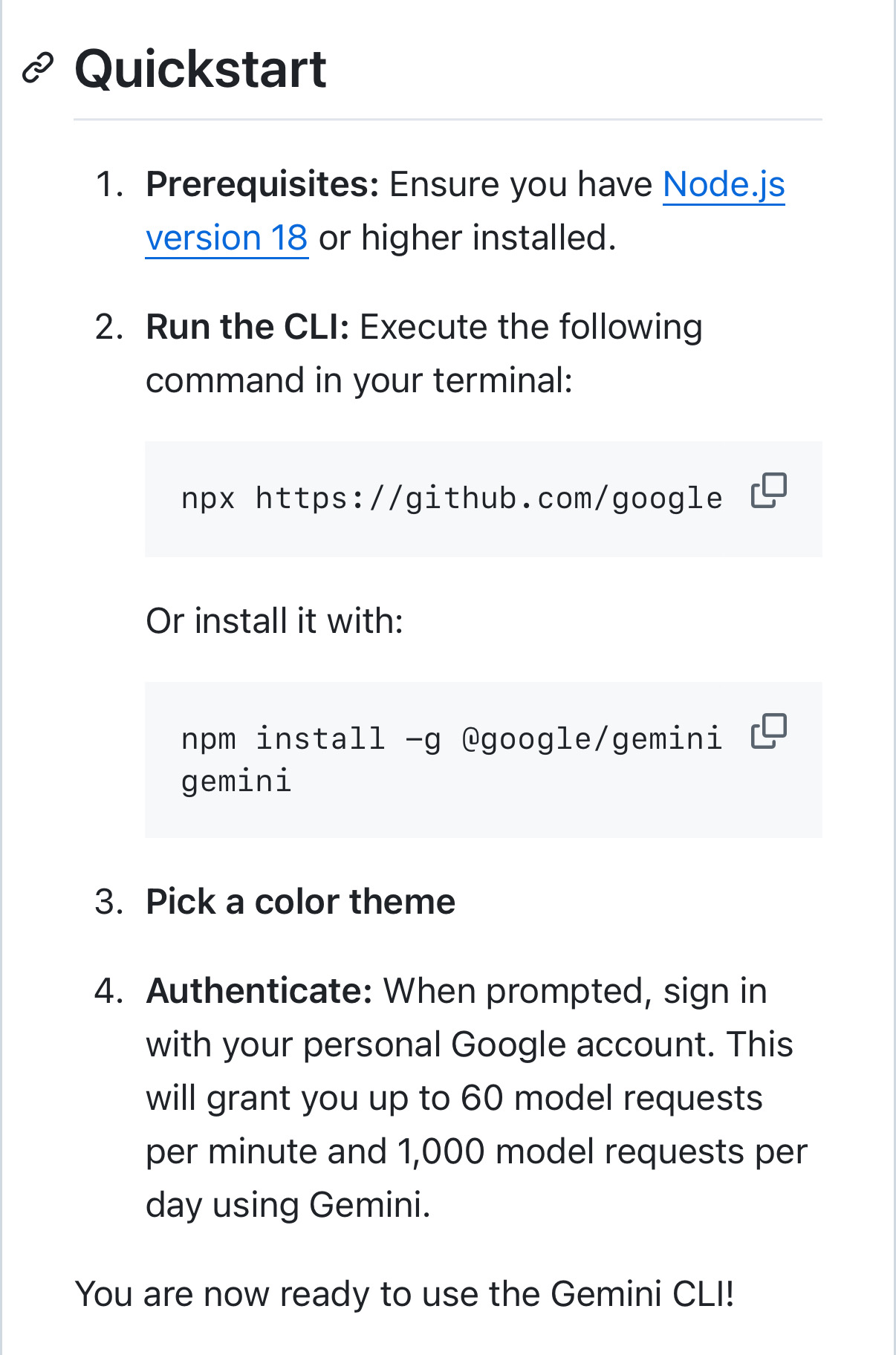Click the 'gemini' command on second code line
Viewport: 896px width, 1355px height.
tap(236, 782)
